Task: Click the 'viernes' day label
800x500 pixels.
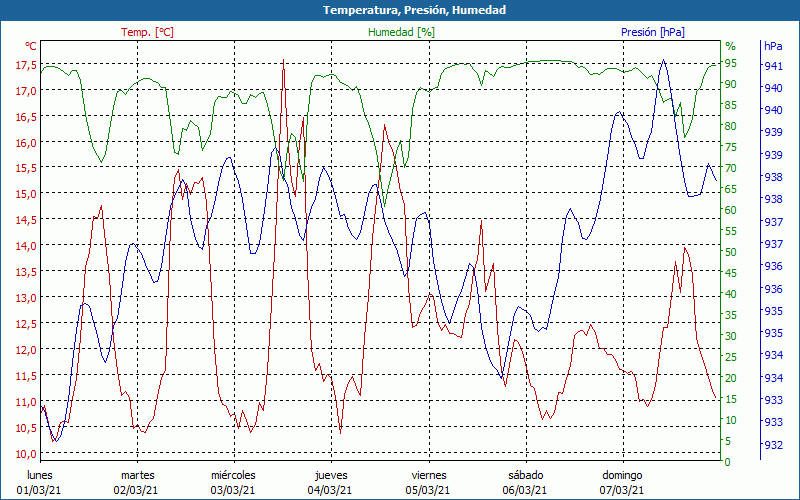Action: coord(429,475)
